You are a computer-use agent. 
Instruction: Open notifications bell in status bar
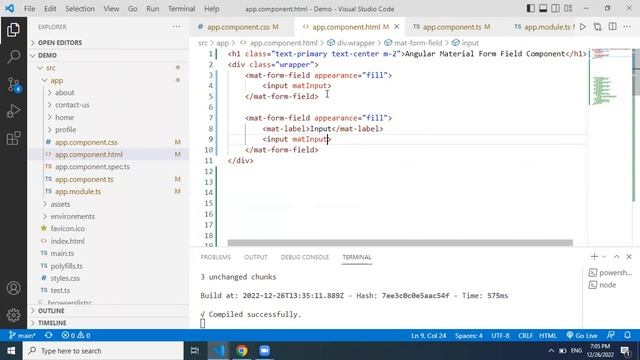point(627,336)
